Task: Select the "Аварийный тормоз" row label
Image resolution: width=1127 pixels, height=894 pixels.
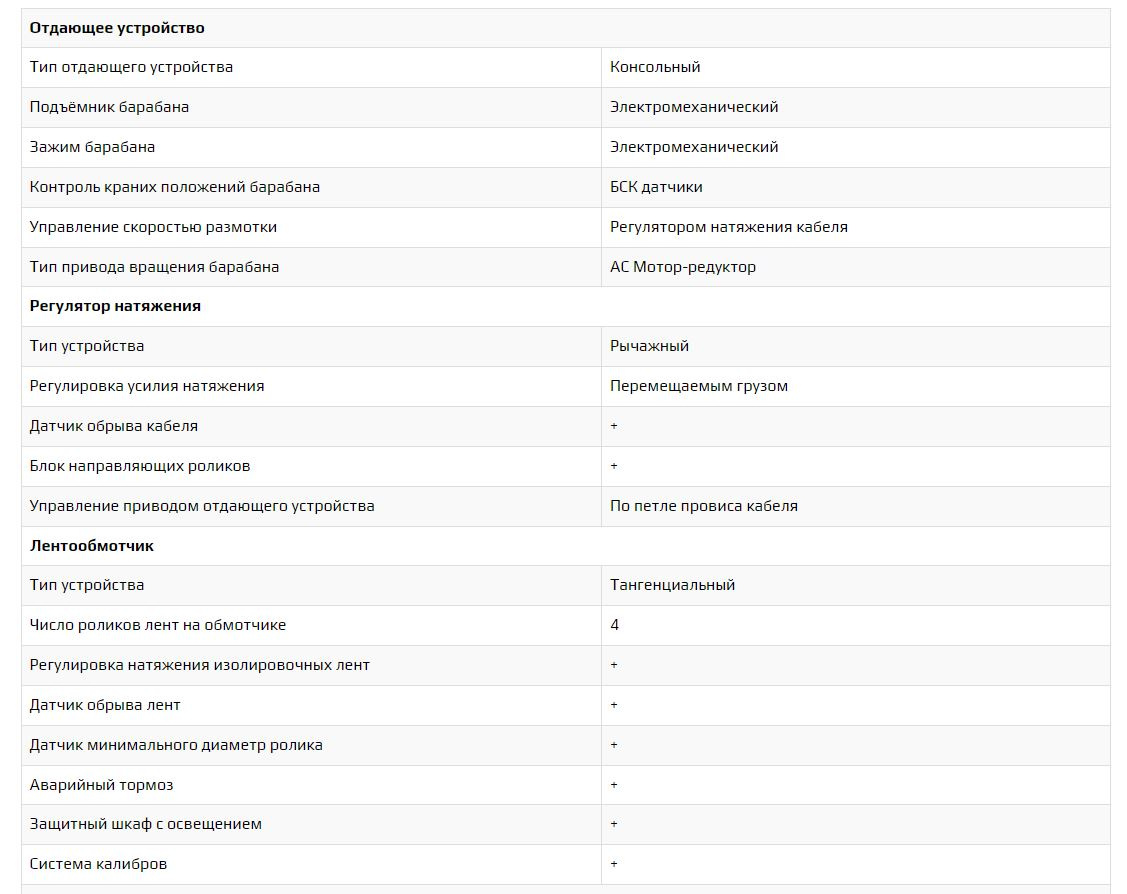Action: (101, 785)
